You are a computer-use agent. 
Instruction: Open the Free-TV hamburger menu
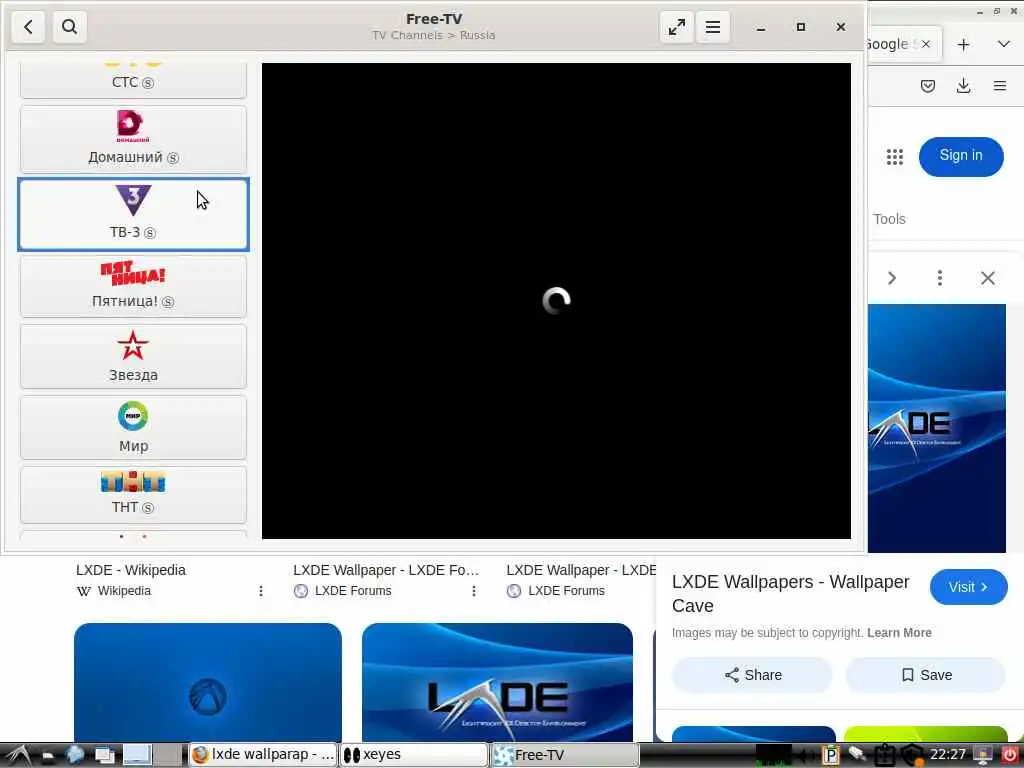712,27
